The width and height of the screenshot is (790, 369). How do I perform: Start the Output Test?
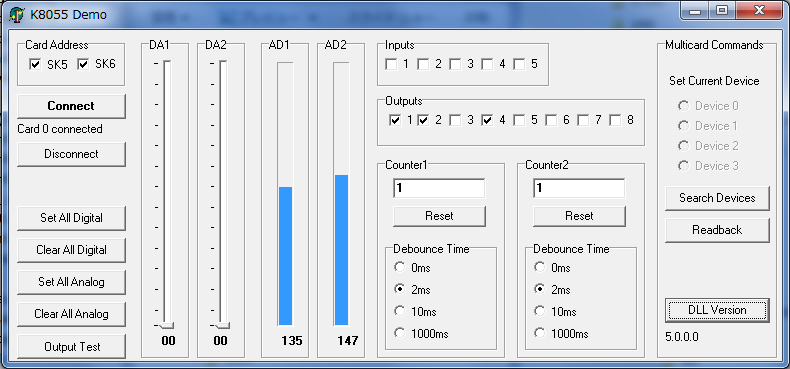pyautogui.click(x=71, y=347)
